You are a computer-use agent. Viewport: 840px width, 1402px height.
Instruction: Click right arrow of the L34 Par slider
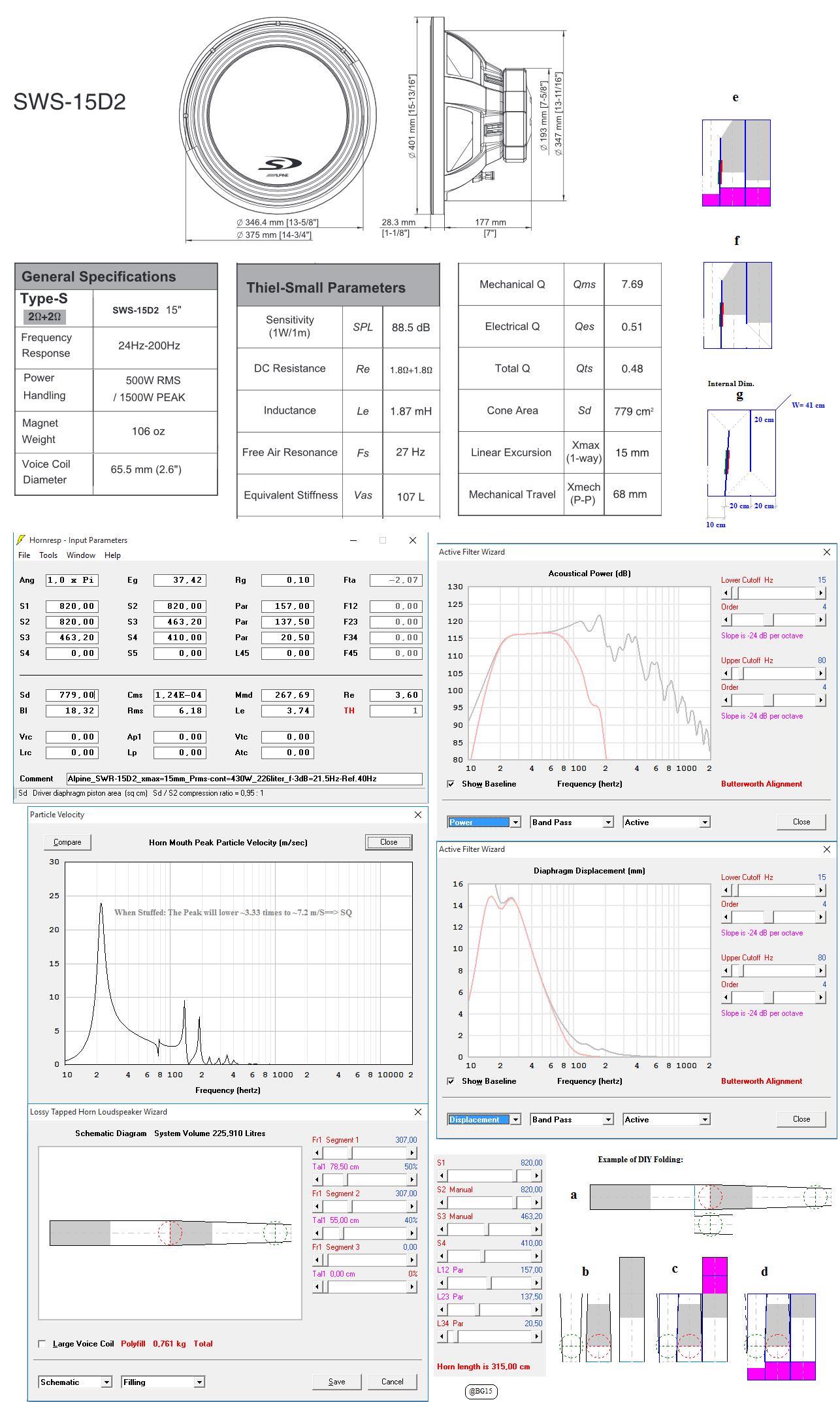pos(537,1337)
